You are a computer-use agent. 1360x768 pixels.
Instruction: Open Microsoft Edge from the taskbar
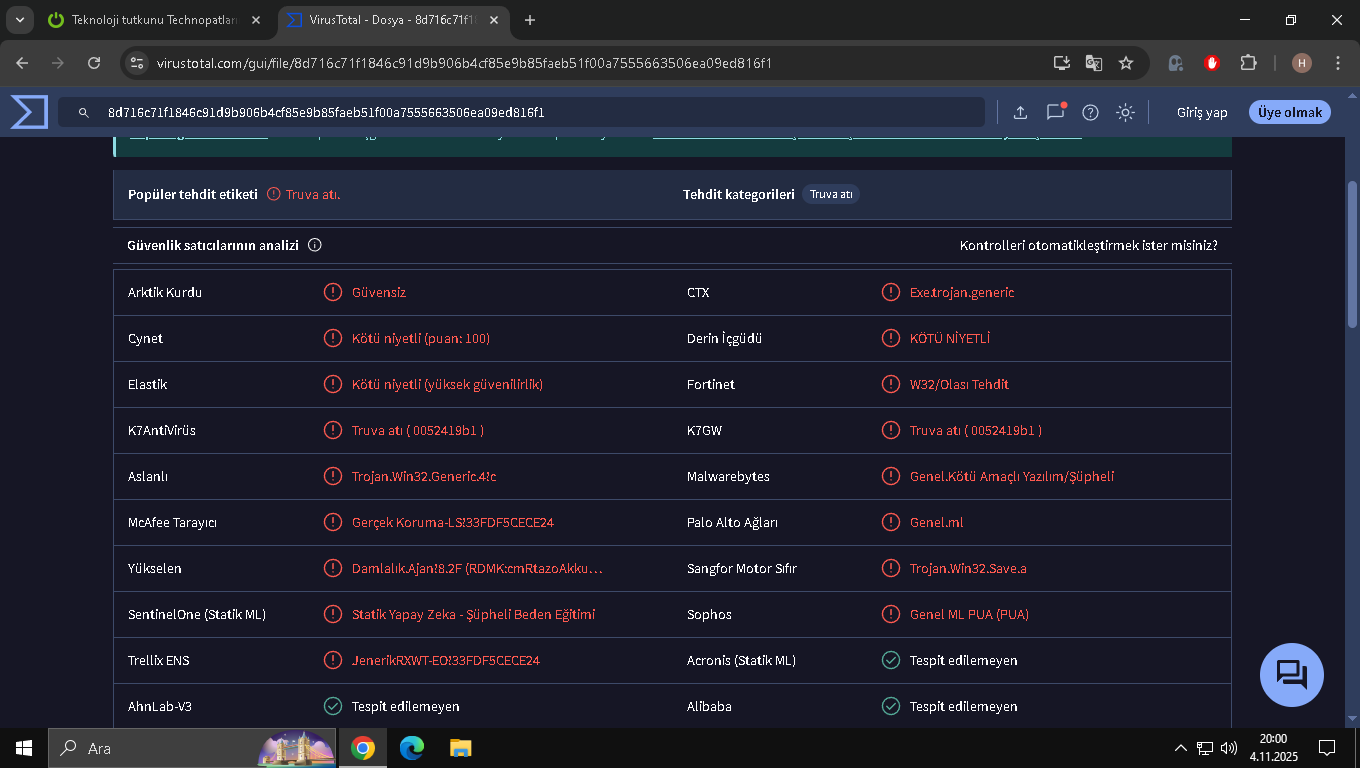[x=411, y=748]
